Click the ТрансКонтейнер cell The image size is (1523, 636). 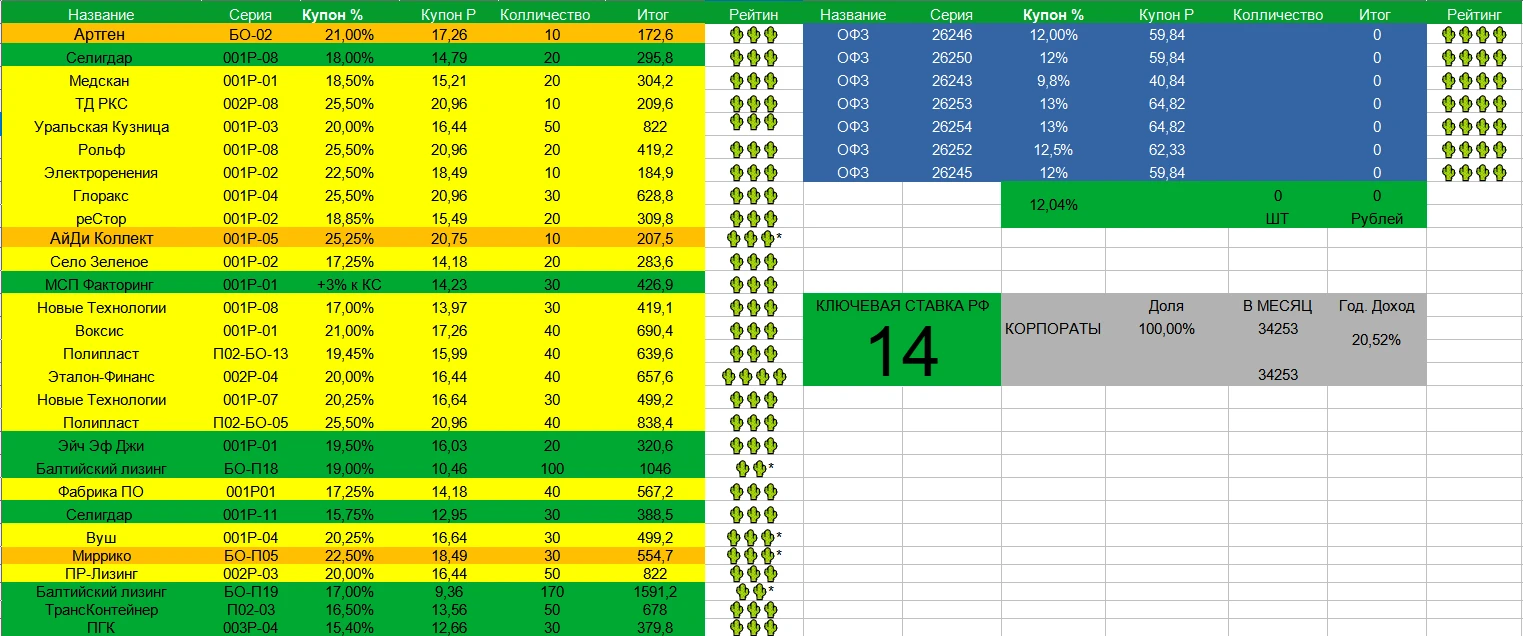[100, 610]
